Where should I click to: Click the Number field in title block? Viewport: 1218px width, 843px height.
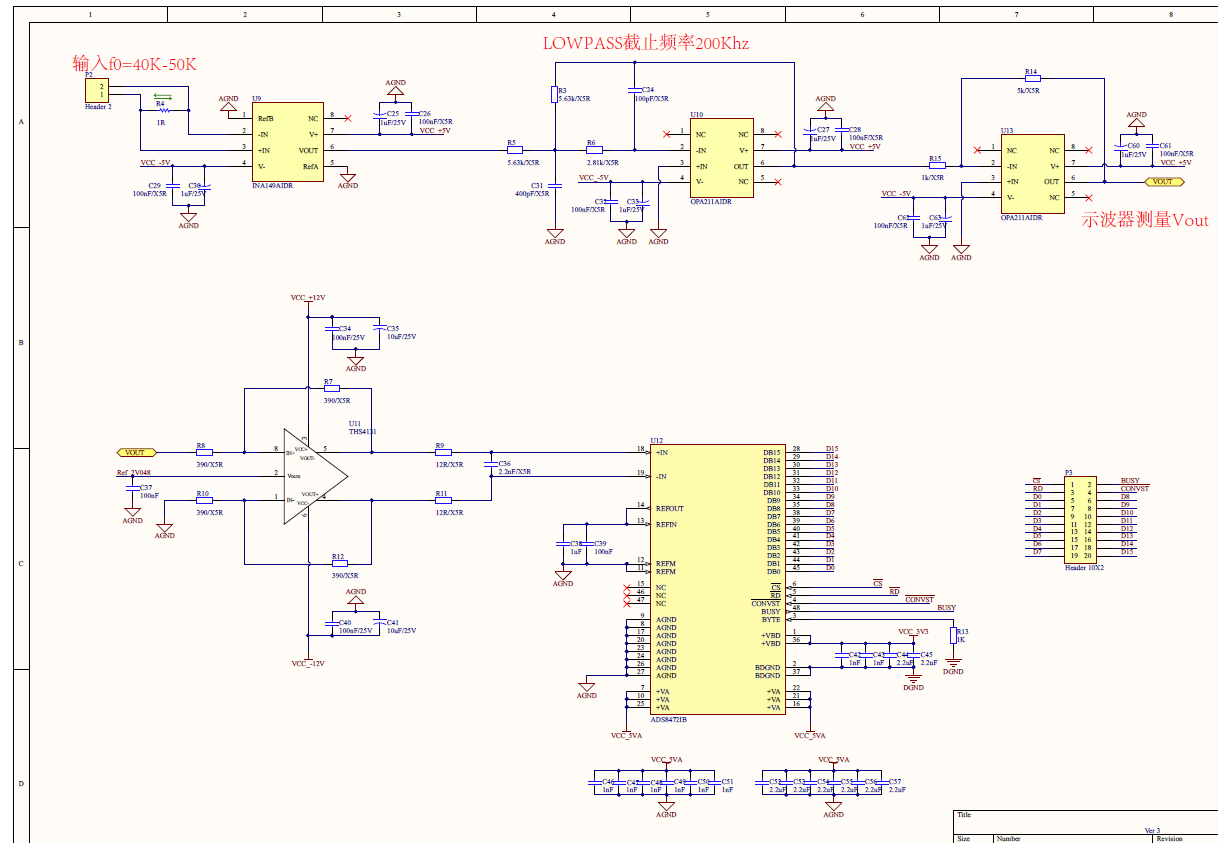click(x=1008, y=839)
